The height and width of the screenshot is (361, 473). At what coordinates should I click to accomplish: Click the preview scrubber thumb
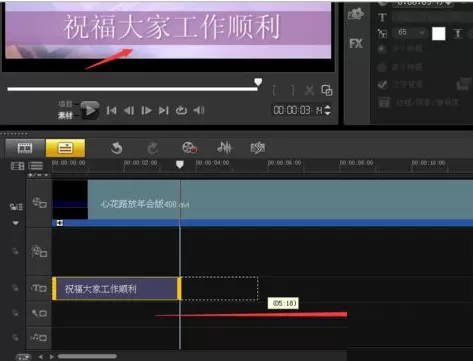pyautogui.click(x=258, y=82)
